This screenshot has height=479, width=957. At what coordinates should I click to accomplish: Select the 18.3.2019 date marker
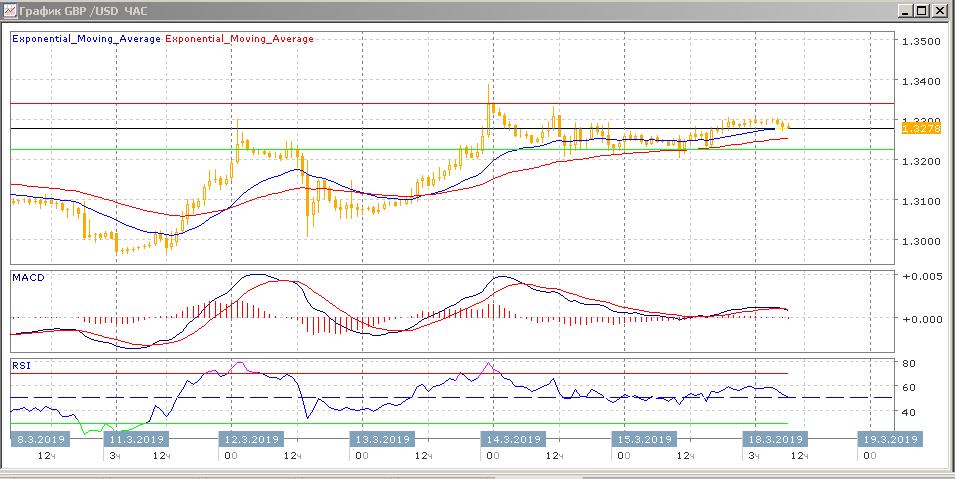tap(774, 439)
